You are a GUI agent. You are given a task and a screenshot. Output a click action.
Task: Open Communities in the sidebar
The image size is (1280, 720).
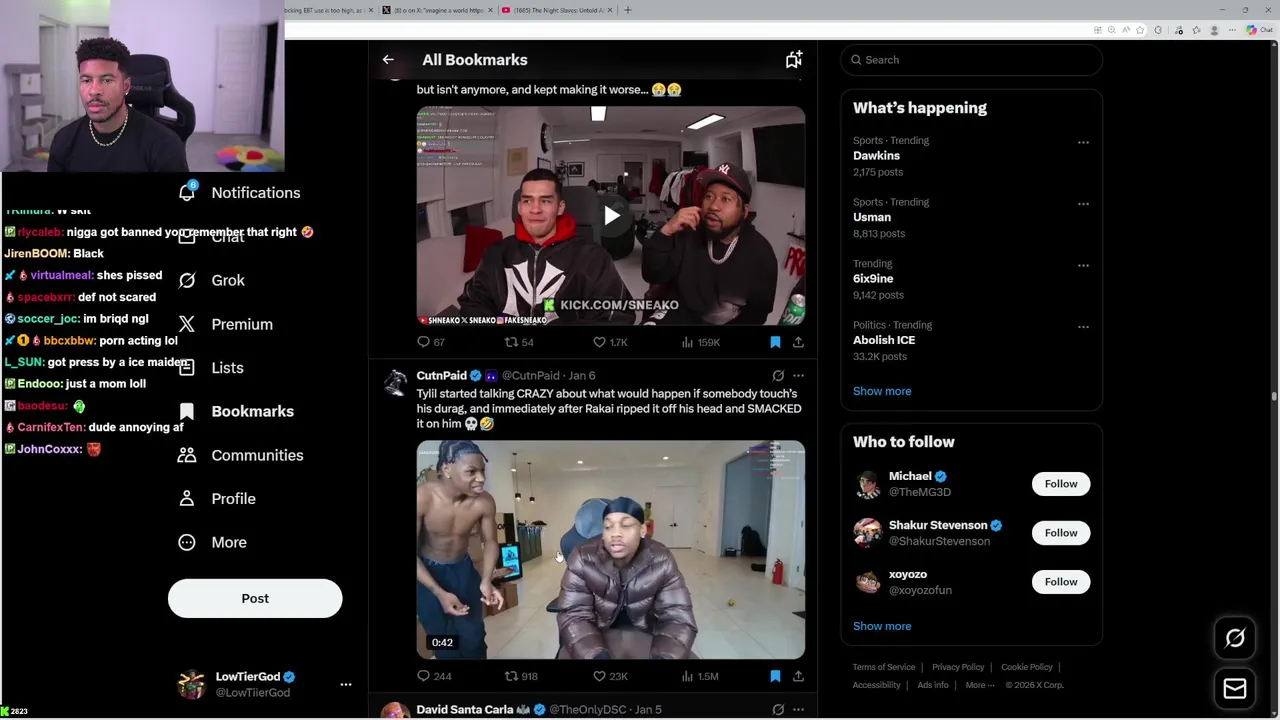[x=240, y=455]
